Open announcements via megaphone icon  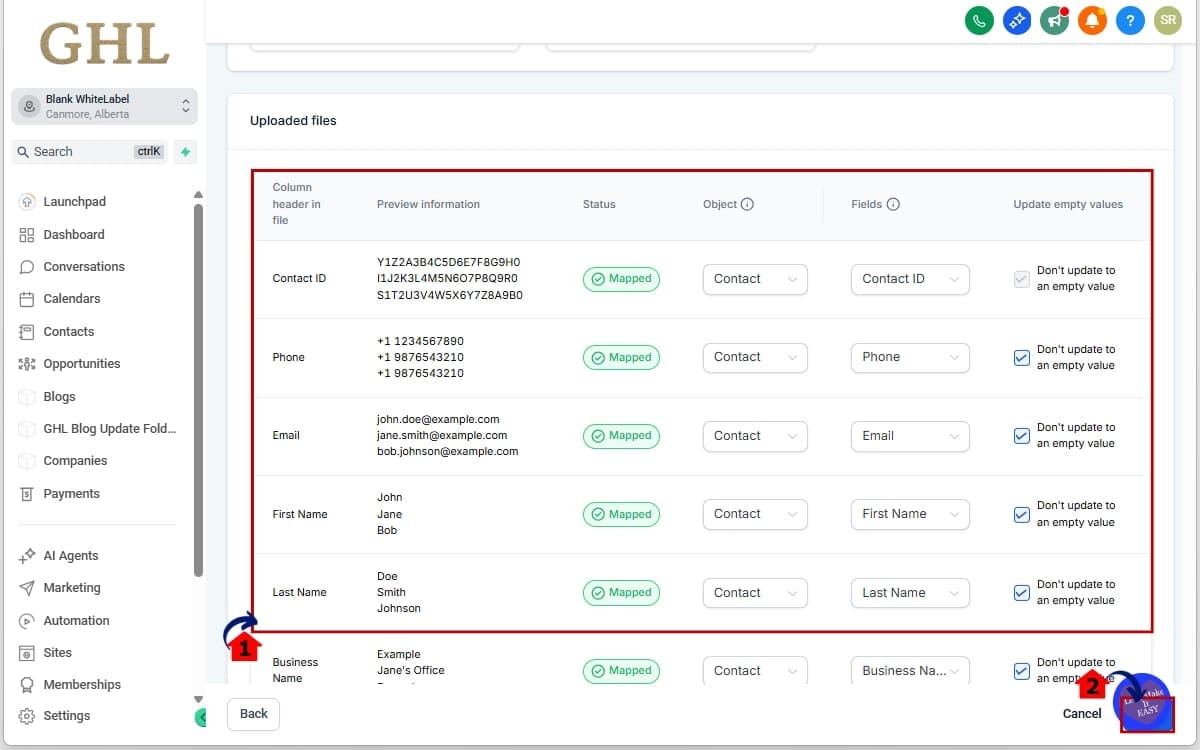1054,20
